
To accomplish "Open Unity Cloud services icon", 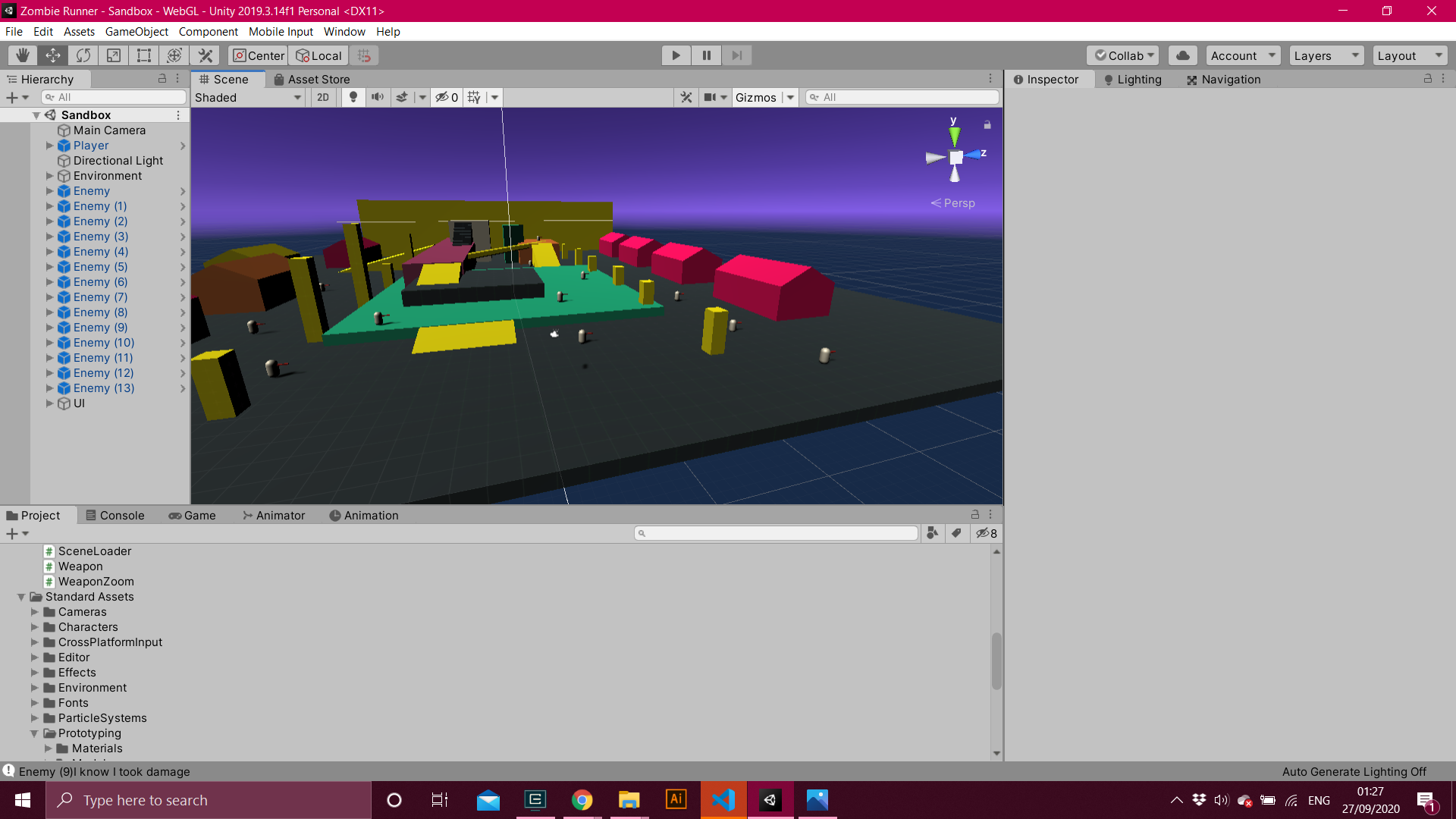I will (1182, 55).
